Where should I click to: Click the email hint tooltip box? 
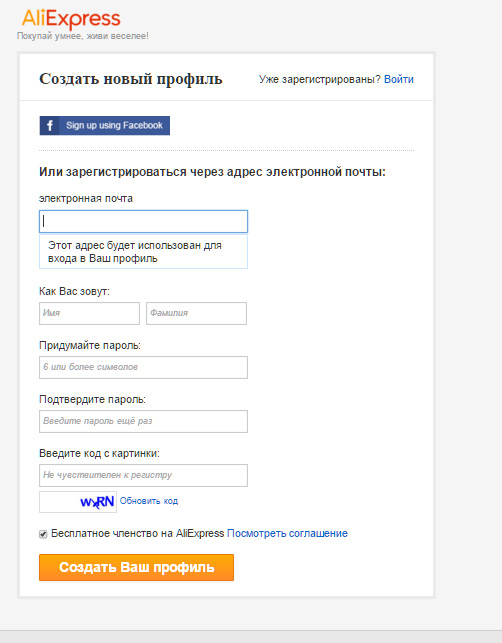coord(144,251)
